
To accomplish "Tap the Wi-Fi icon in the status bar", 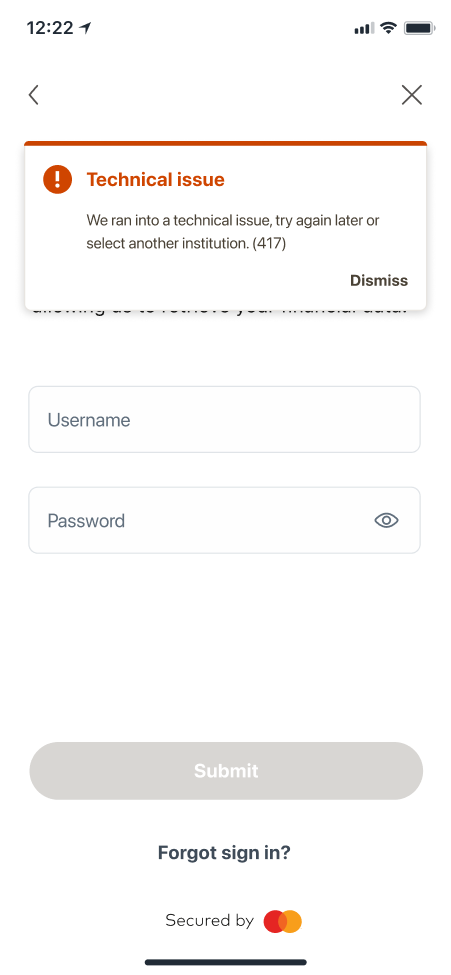I will click(389, 28).
